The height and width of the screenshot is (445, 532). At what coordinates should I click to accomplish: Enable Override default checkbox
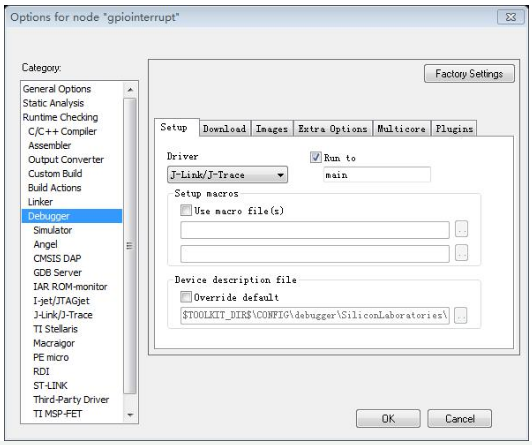coord(186,297)
